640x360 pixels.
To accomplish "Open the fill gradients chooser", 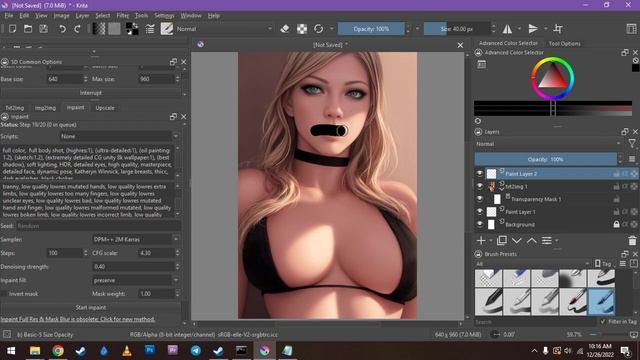I will [x=99, y=29].
